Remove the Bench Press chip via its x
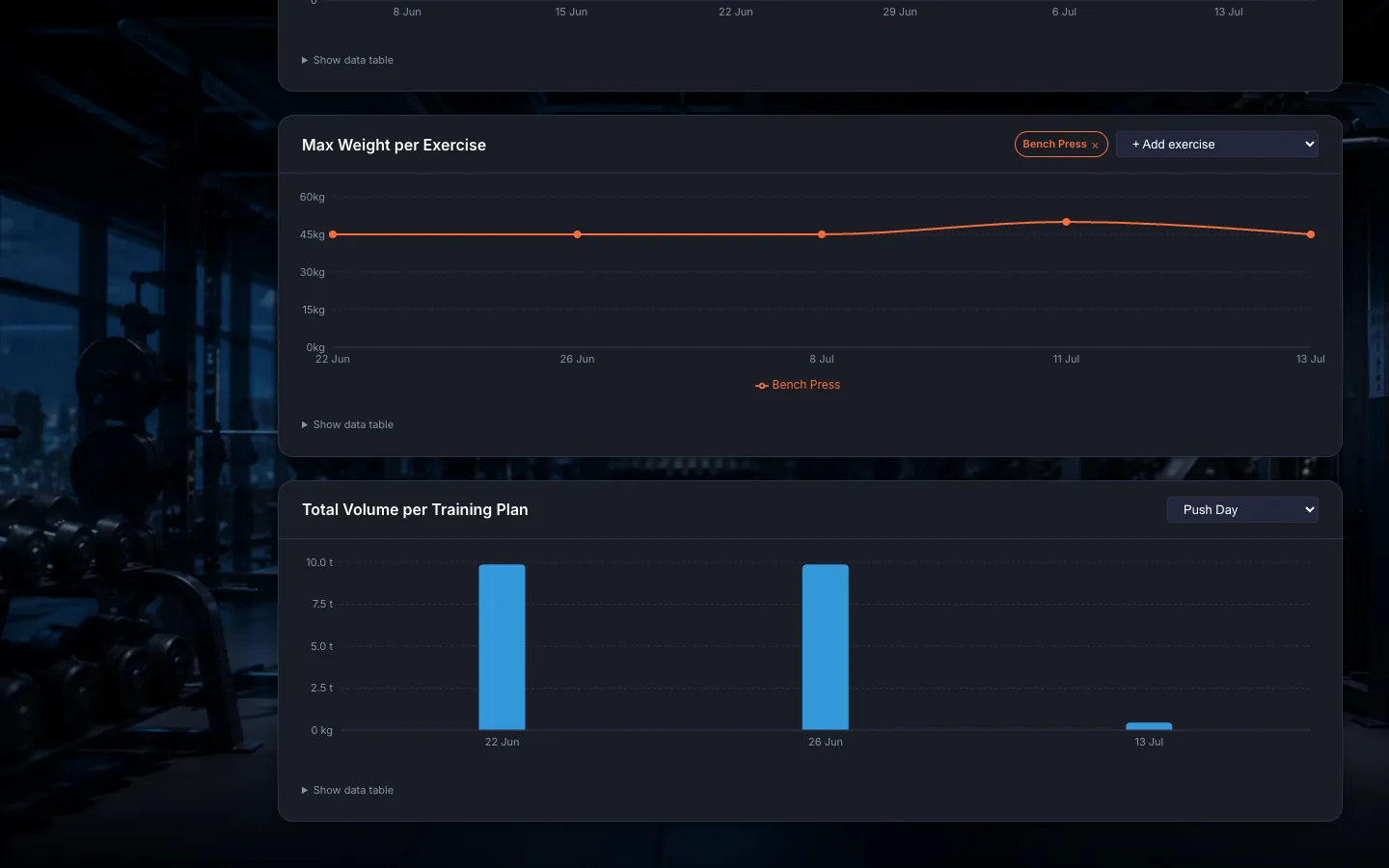The height and width of the screenshot is (868, 1389). click(x=1095, y=145)
